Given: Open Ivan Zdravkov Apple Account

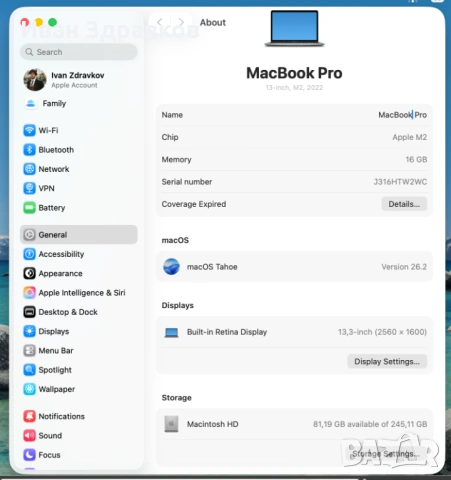Looking at the screenshot, I should (79, 80).
